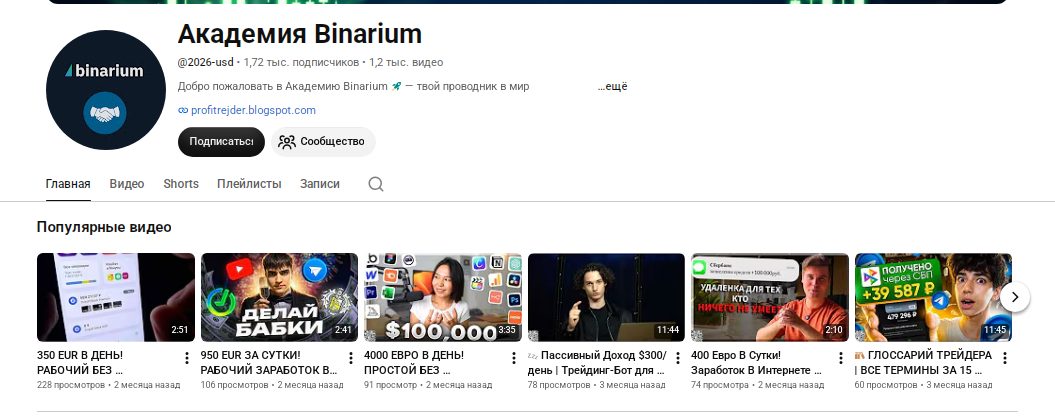Switch to the Записи tab
The width and height of the screenshot is (1055, 419).
click(x=320, y=184)
